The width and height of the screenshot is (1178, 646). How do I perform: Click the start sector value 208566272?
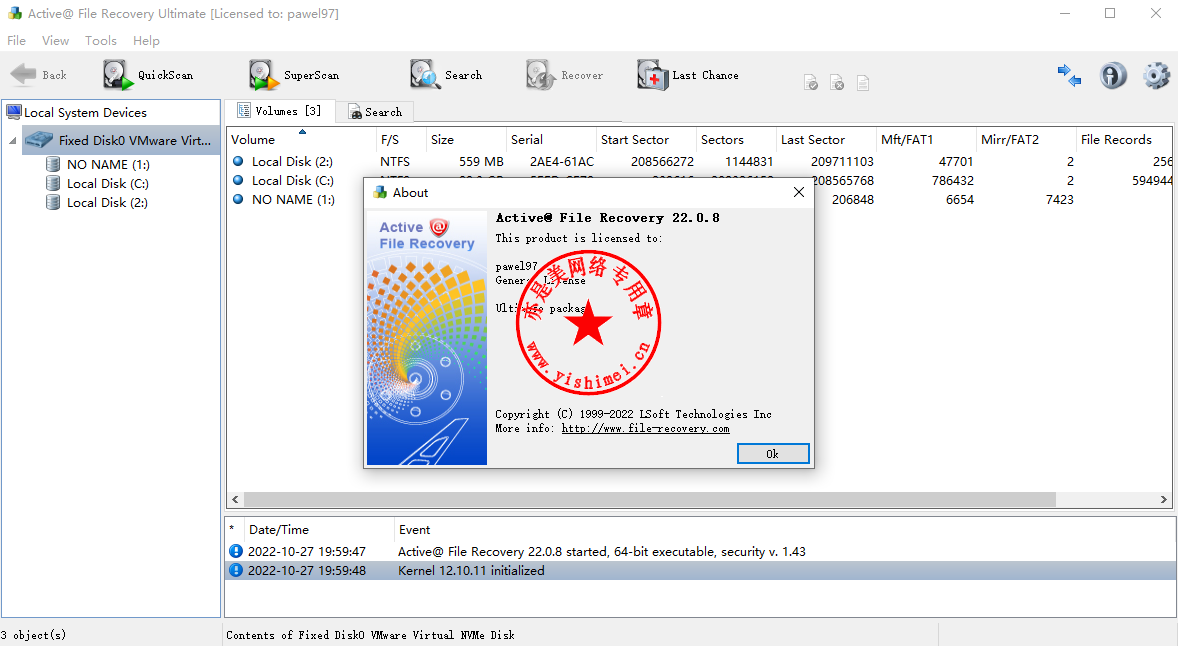pos(663,162)
